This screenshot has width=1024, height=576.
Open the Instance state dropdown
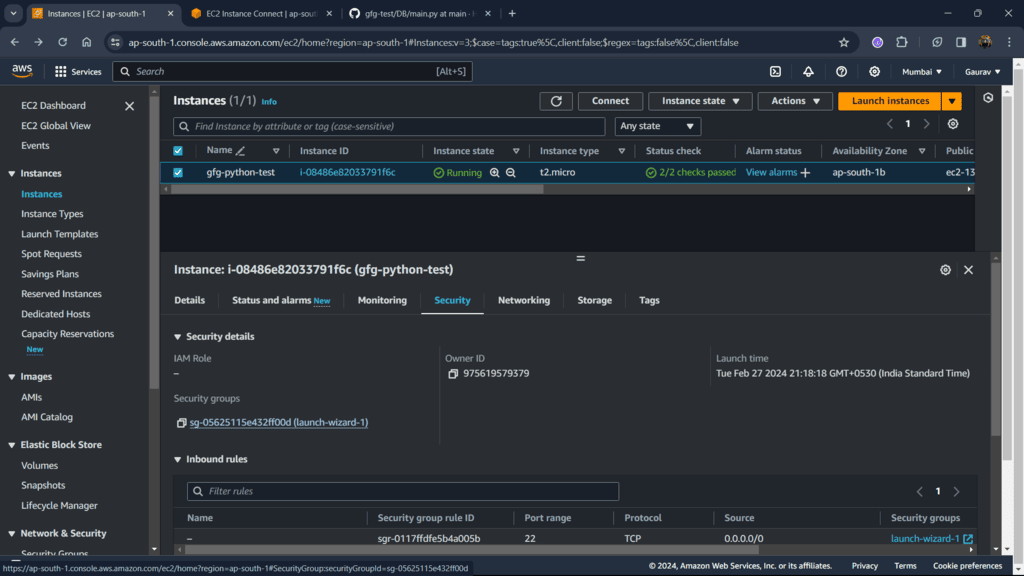(700, 101)
